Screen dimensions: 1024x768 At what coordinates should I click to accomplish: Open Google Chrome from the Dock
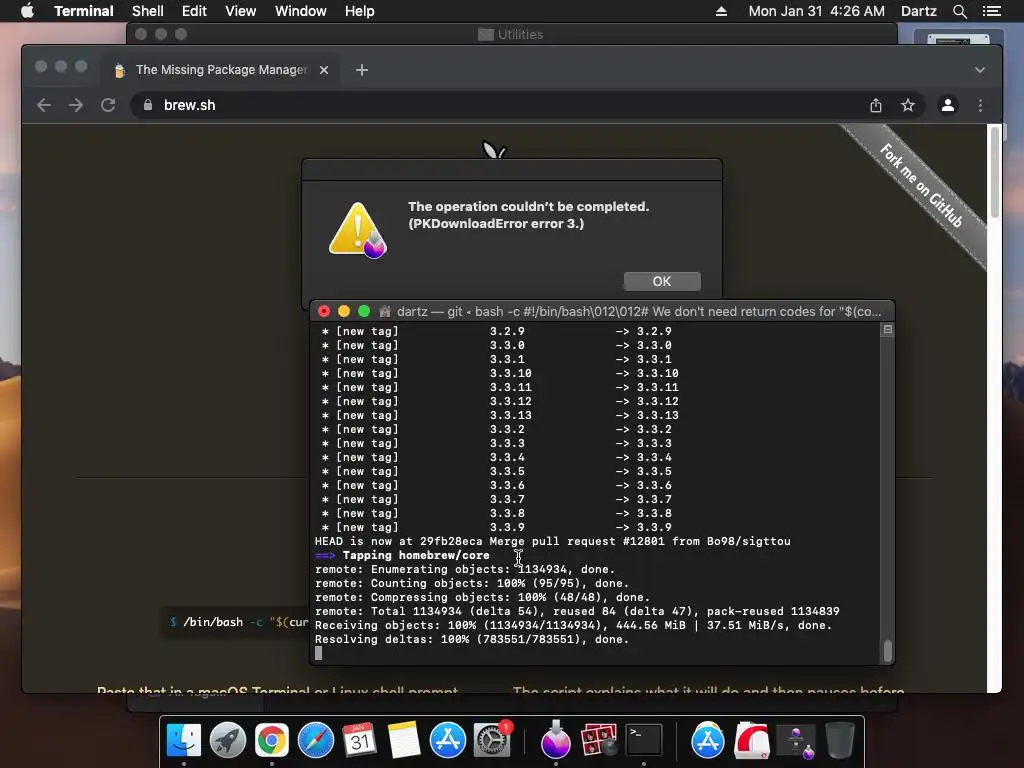(272, 739)
